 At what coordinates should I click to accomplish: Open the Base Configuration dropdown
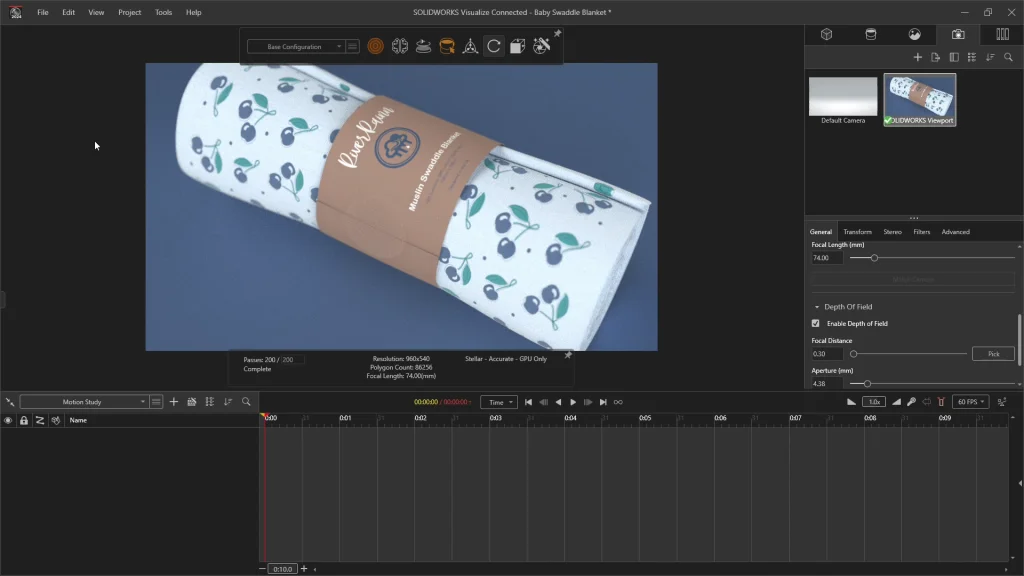tap(296, 46)
